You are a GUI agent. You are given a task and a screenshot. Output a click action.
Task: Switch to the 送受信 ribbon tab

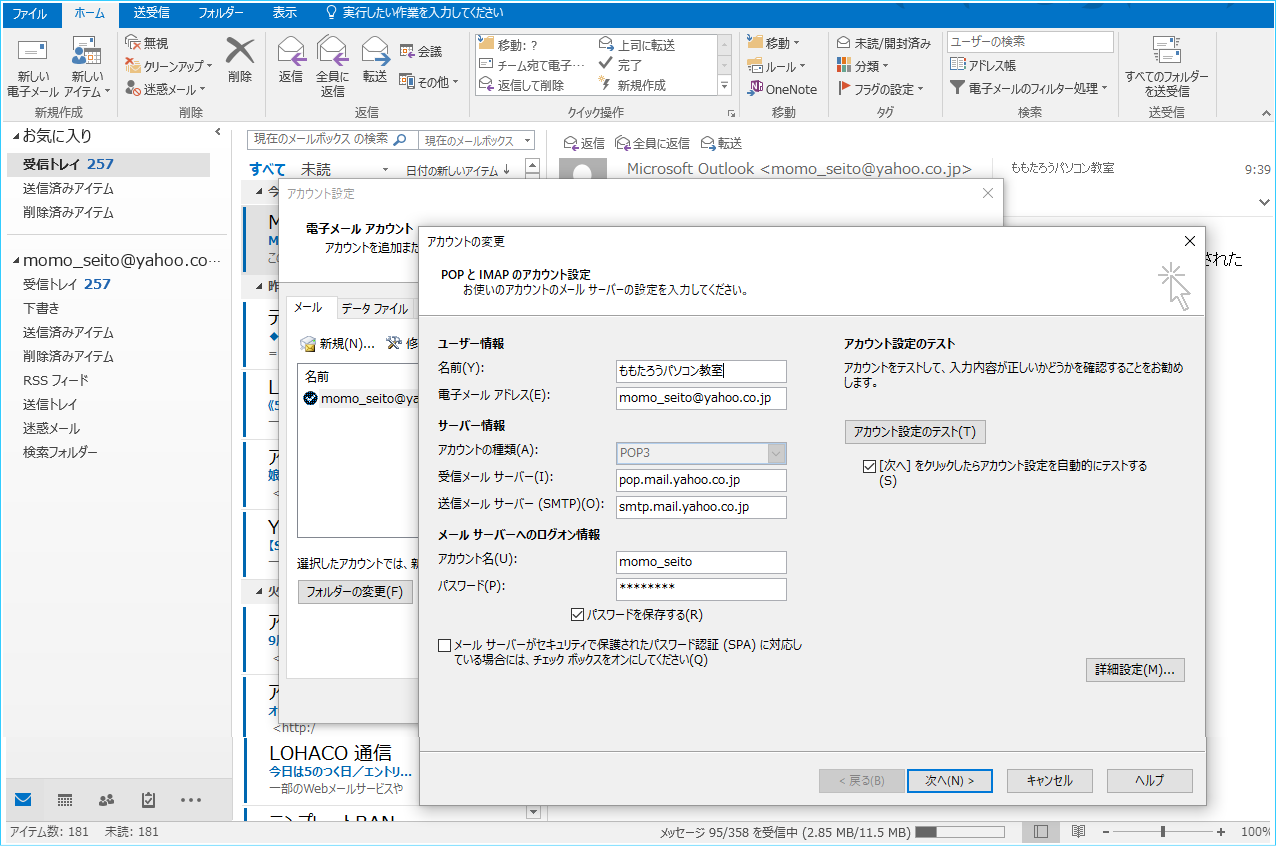click(151, 13)
